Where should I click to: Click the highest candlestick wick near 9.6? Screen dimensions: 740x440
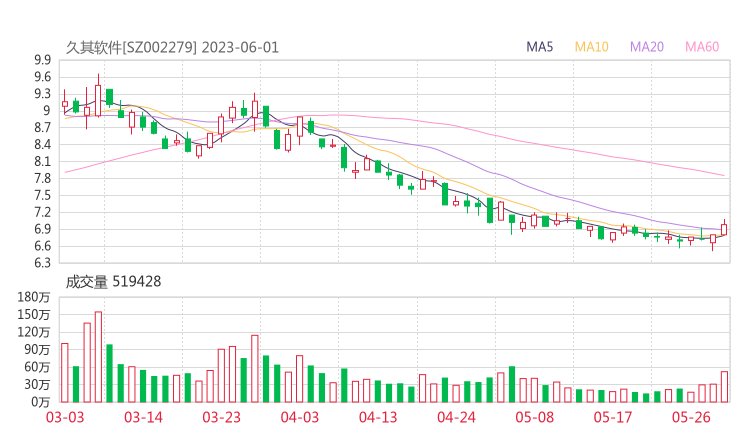click(x=98, y=95)
